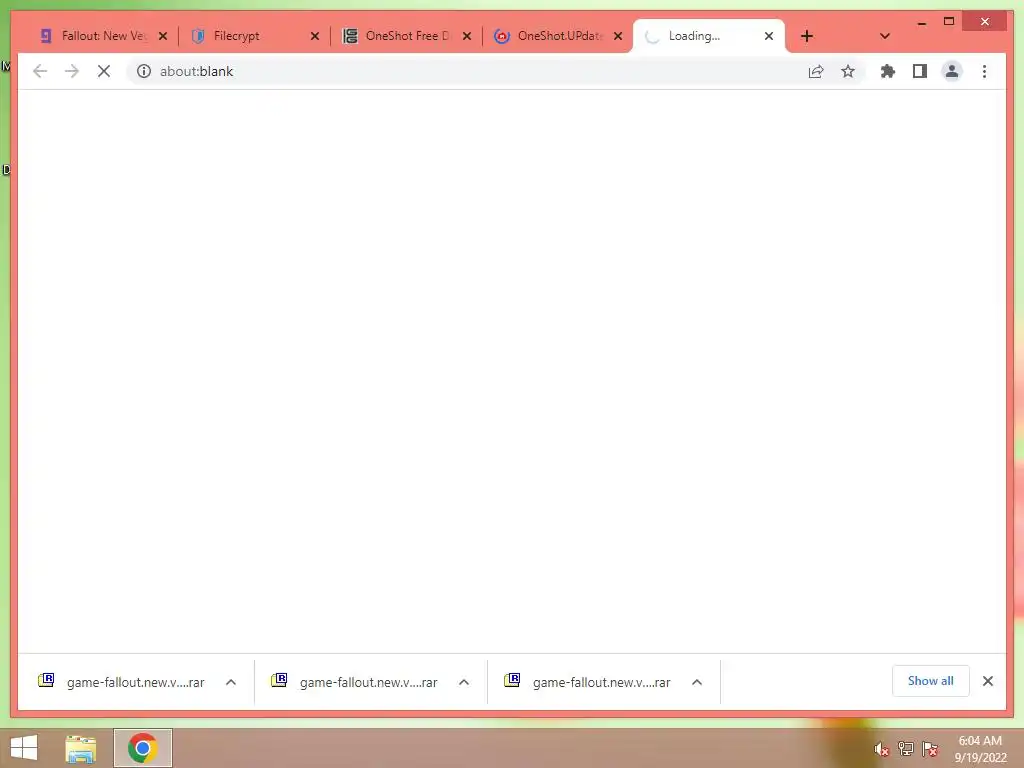Go back to previous page
1024x768 pixels.
point(40,71)
